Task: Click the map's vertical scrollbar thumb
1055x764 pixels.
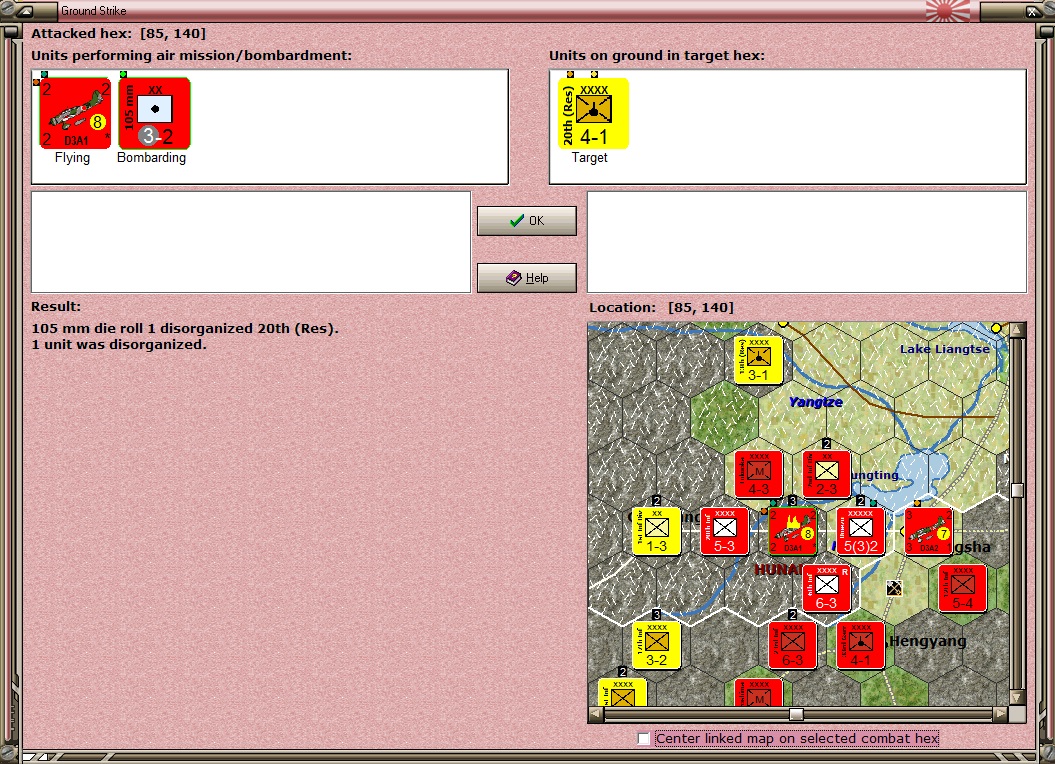Action: coord(1017,490)
